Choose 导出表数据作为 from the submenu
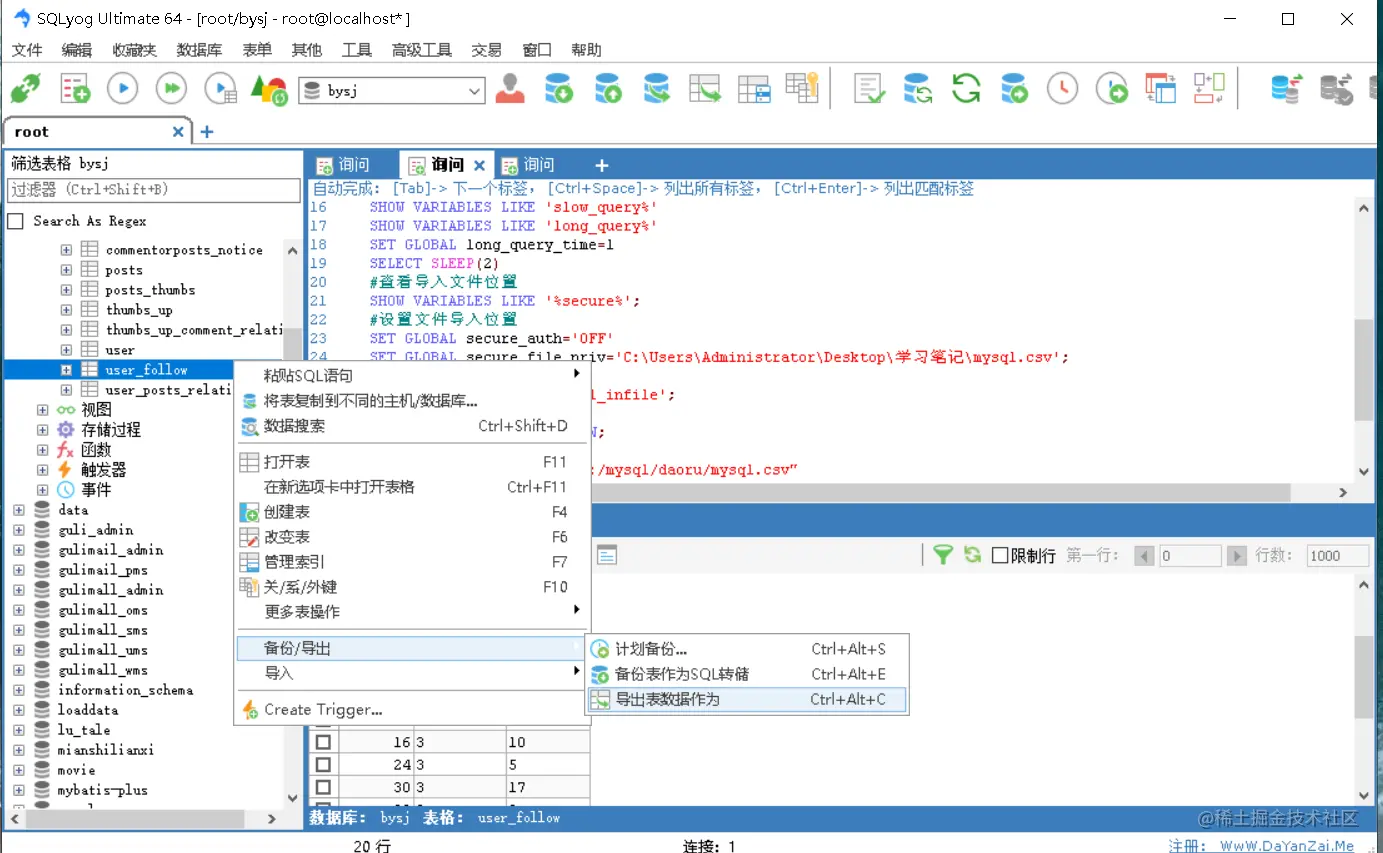The image size is (1383, 853). [x=746, y=700]
